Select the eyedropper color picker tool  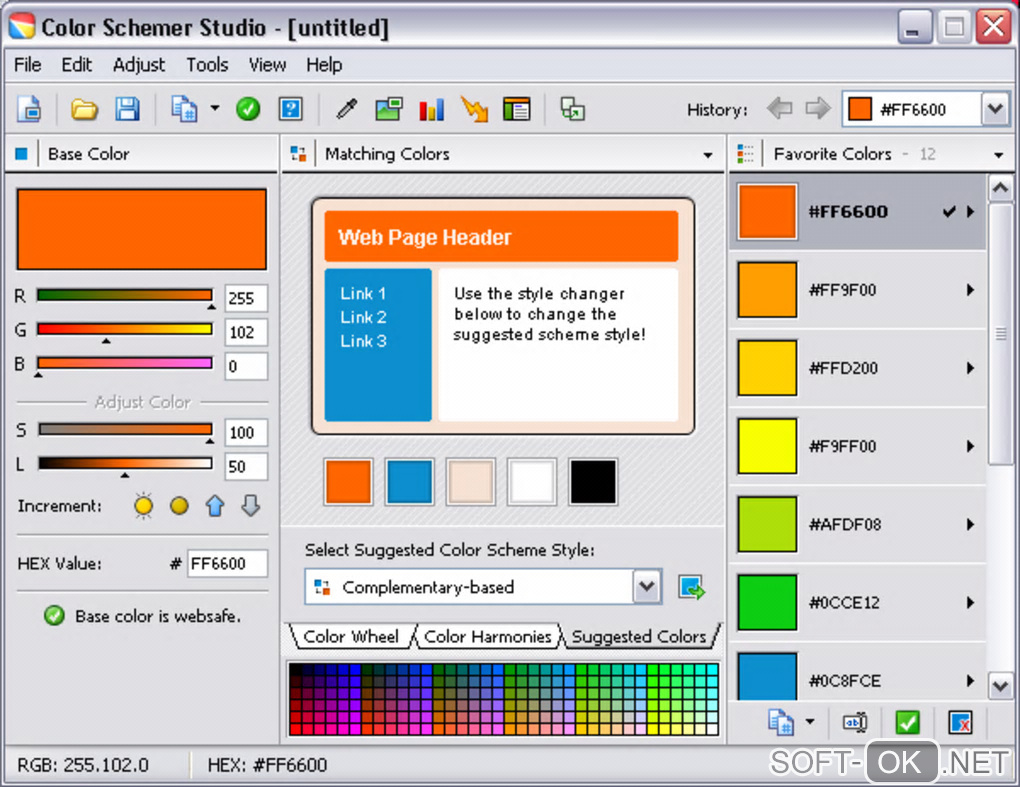click(346, 109)
